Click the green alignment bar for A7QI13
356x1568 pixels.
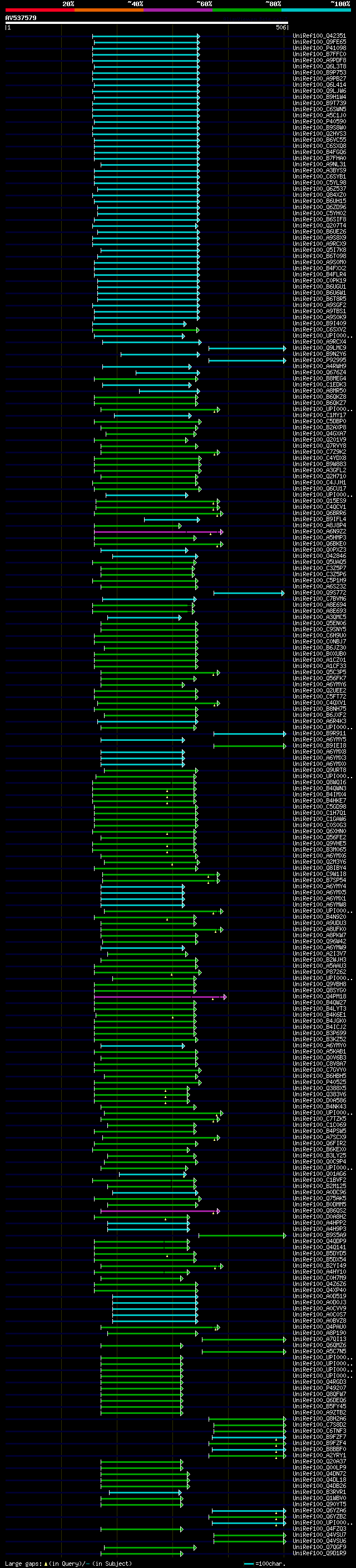coord(244,1340)
